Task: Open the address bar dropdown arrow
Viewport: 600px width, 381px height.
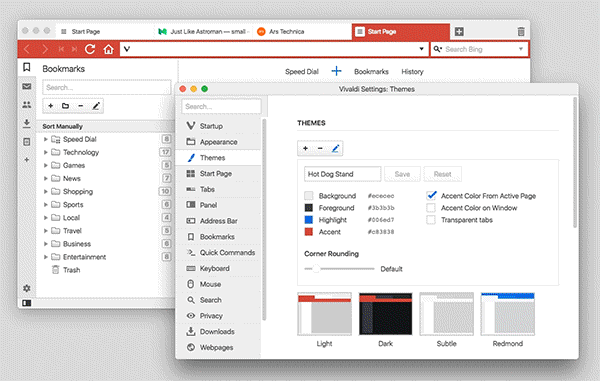Action: tap(421, 49)
